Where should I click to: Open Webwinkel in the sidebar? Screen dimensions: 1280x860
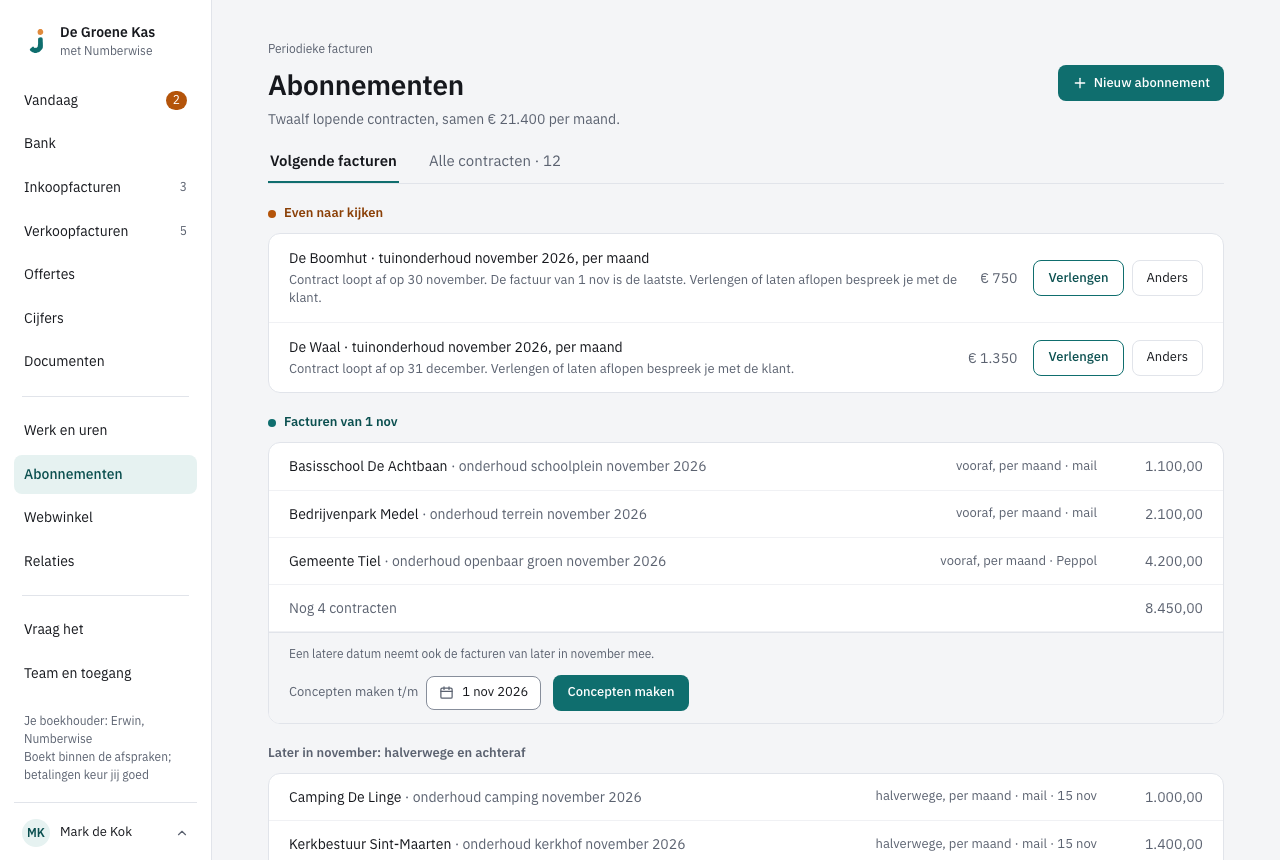(x=105, y=517)
